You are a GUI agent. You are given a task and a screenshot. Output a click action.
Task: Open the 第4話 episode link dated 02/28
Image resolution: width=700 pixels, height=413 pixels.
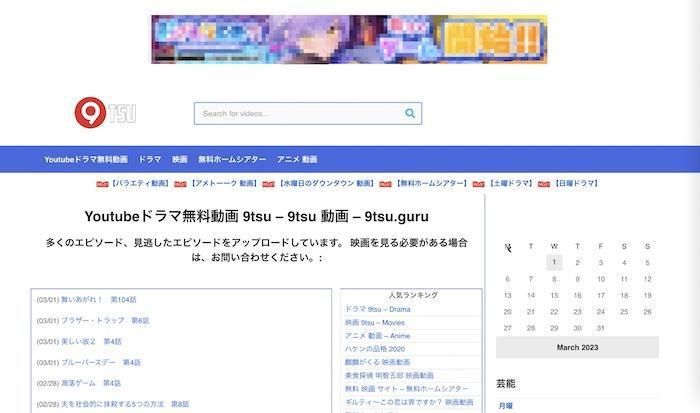coord(91,383)
